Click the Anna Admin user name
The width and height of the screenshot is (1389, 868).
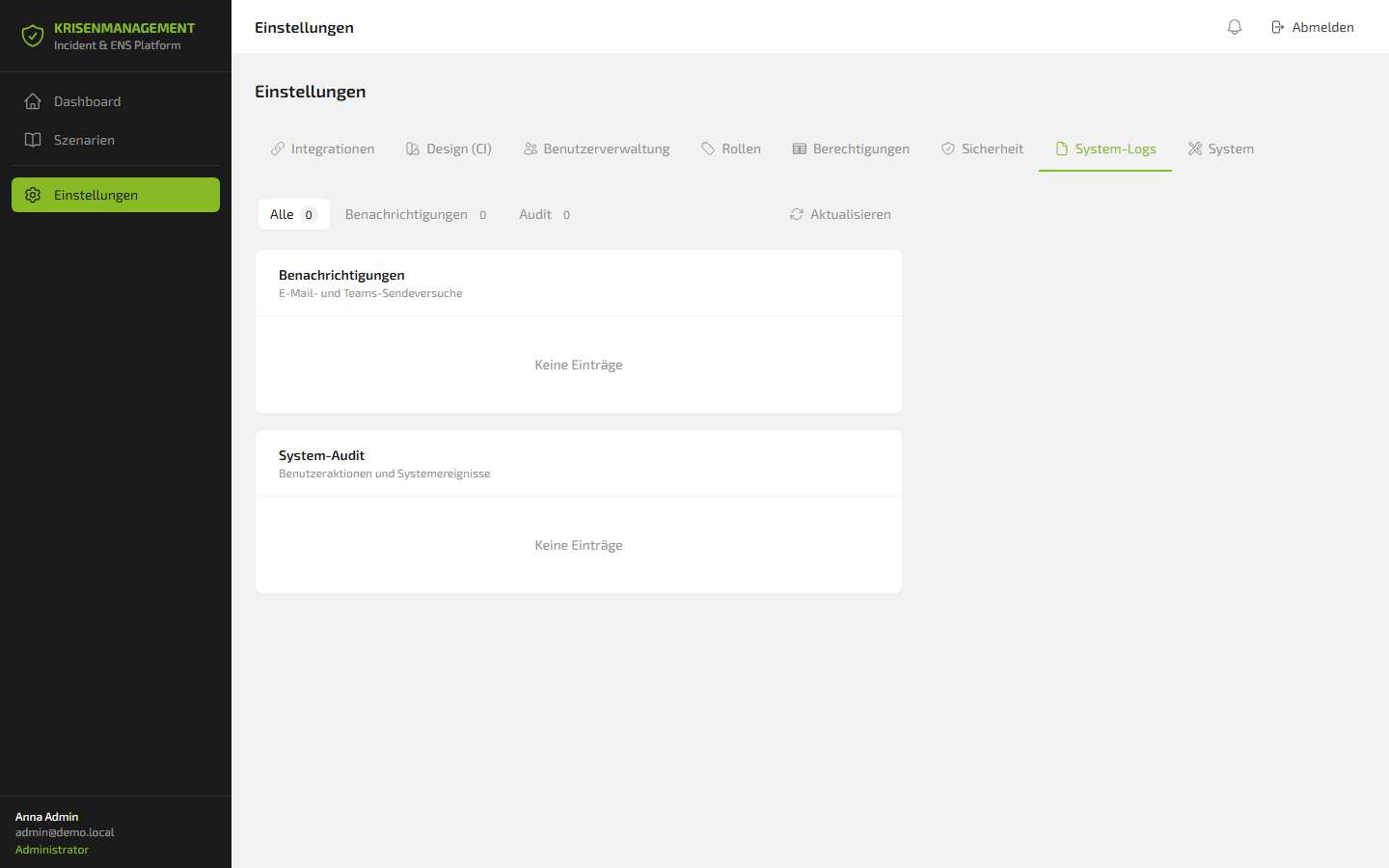point(47,817)
